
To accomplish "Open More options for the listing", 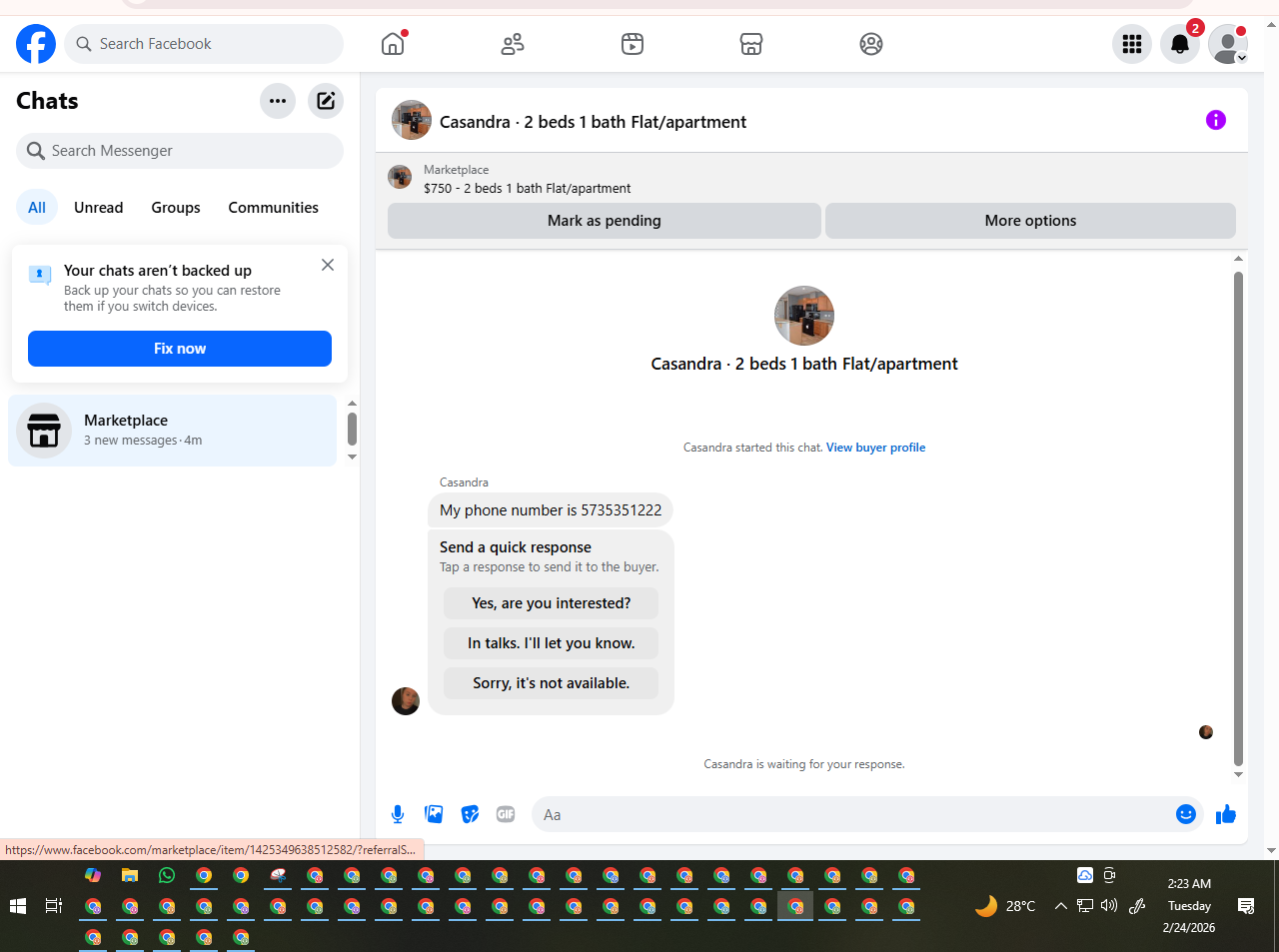I will coord(1030,221).
